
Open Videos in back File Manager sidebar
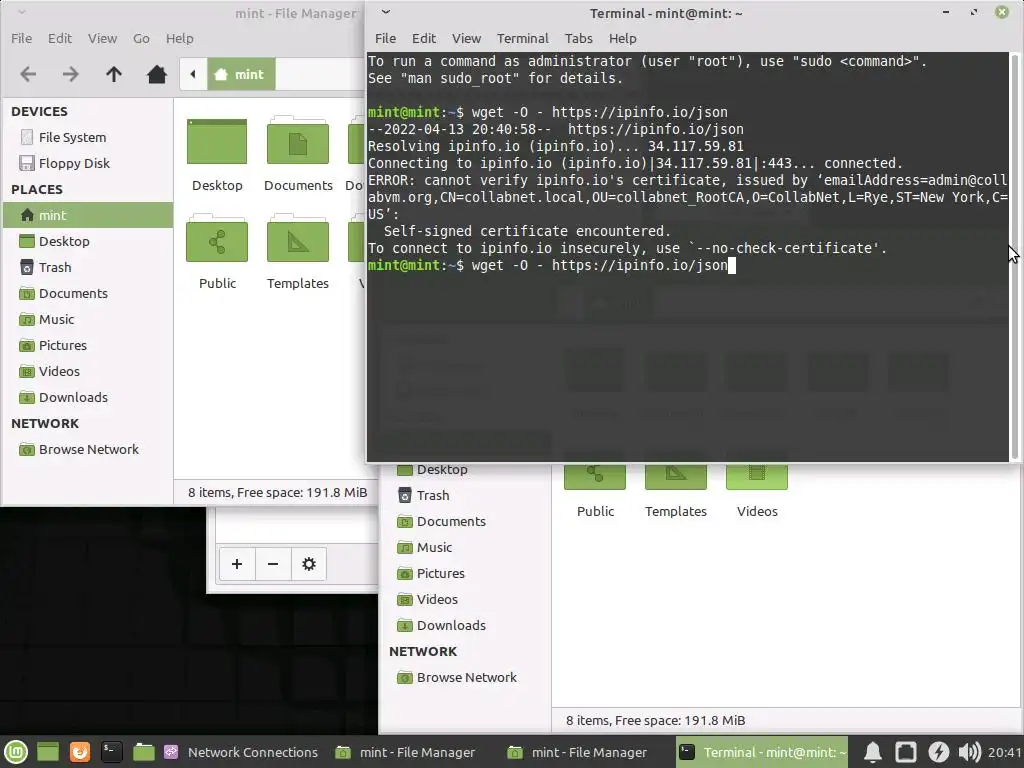437,600
